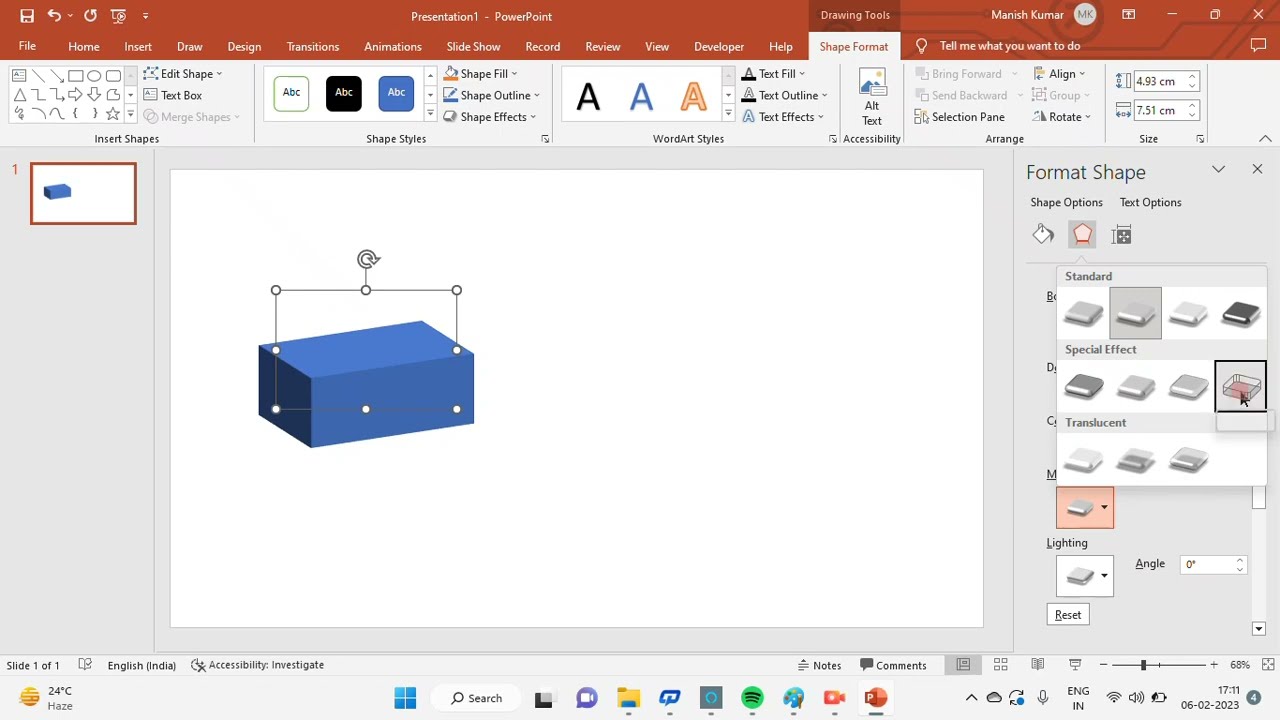Select the Effects pentagon icon

pyautogui.click(x=1082, y=235)
